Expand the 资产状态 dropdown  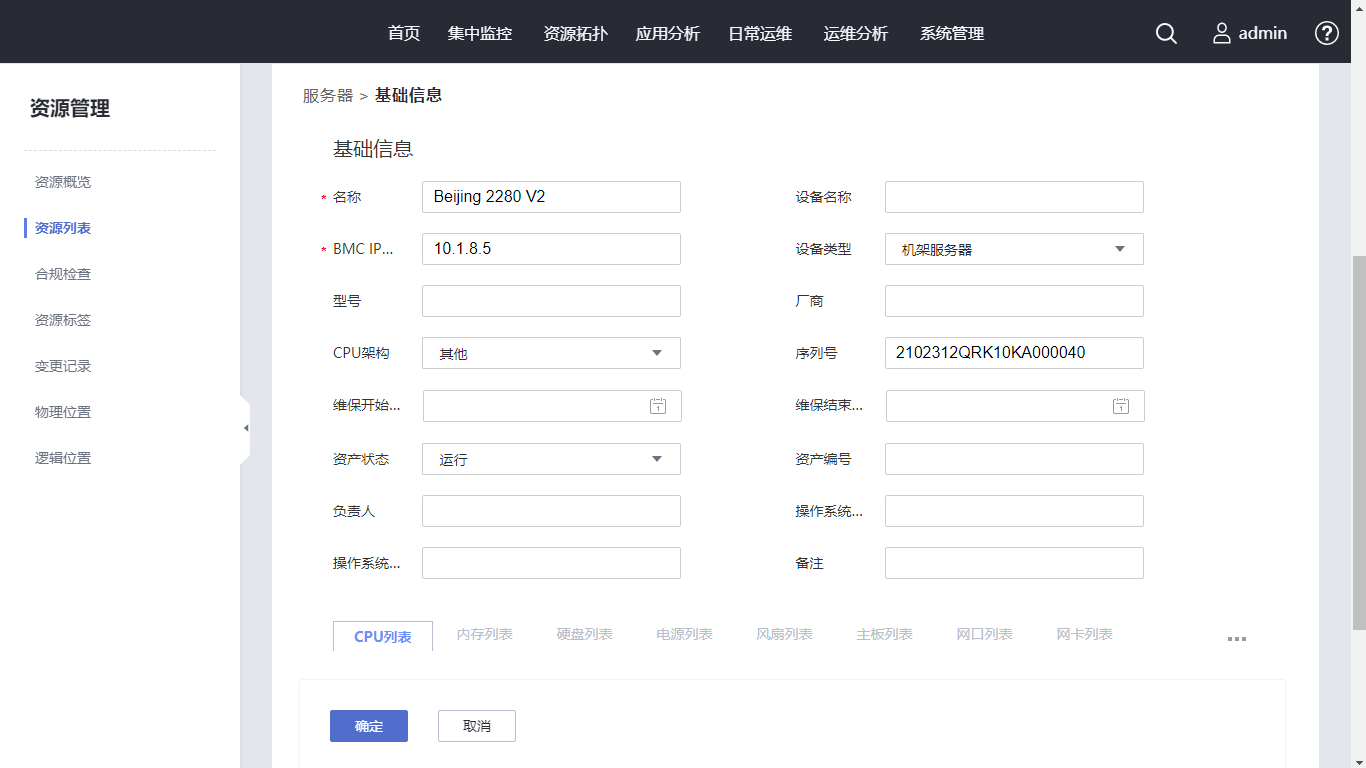[x=656, y=459]
